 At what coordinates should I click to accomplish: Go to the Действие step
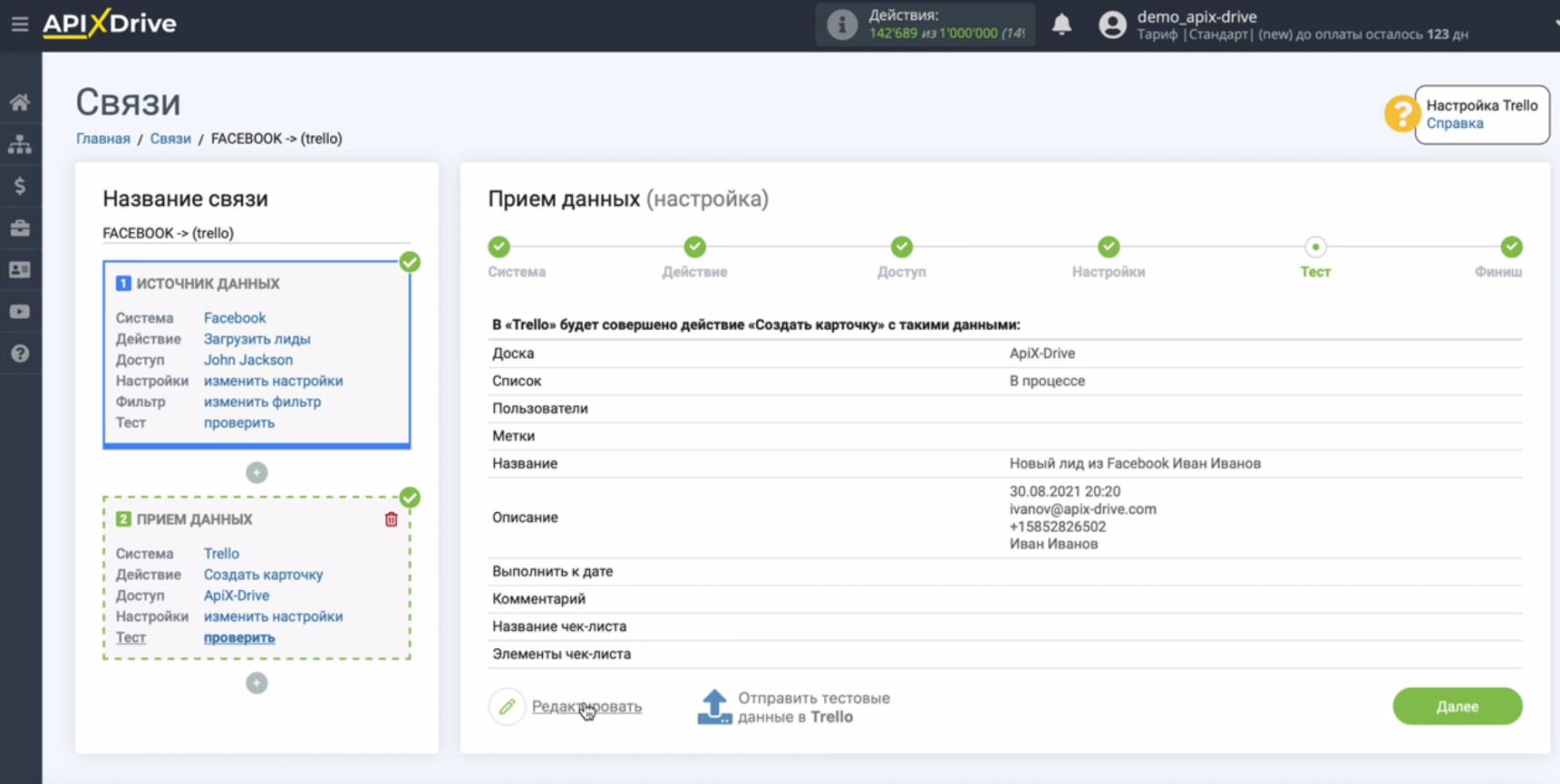pos(695,247)
